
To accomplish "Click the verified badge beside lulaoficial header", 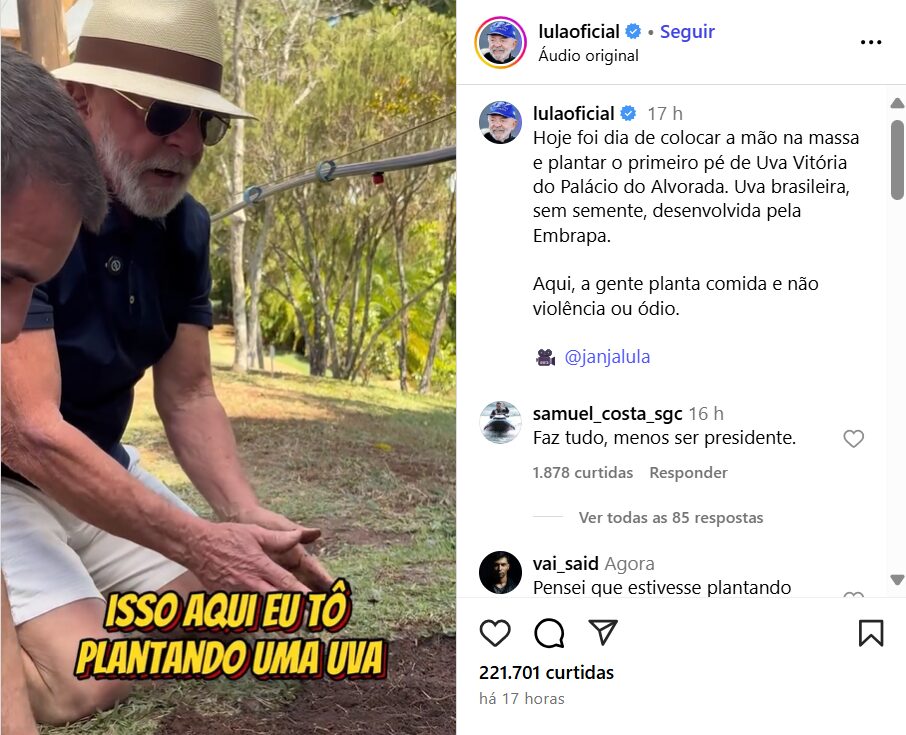I will pyautogui.click(x=633, y=31).
